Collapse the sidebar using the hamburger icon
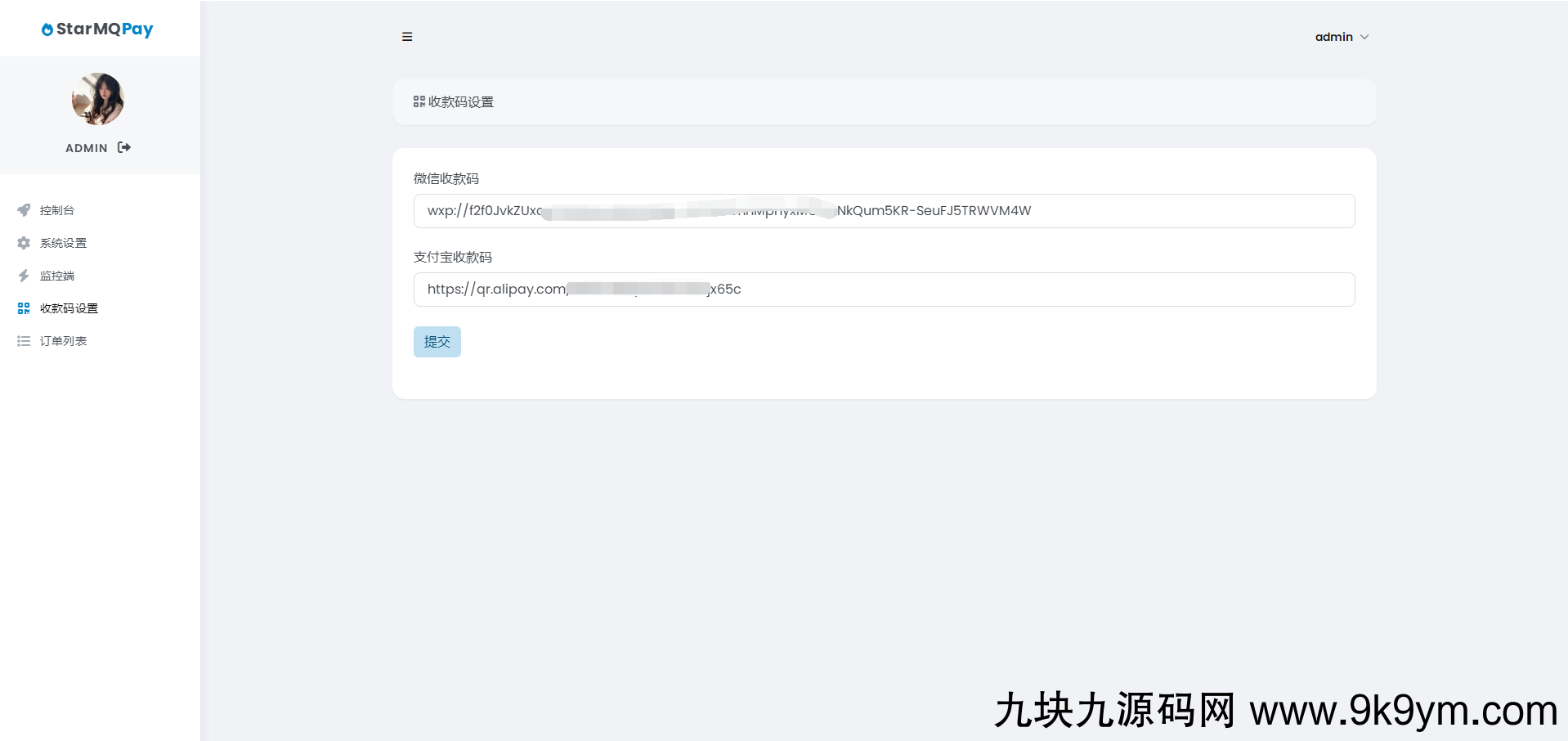The image size is (1568, 741). coord(407,36)
